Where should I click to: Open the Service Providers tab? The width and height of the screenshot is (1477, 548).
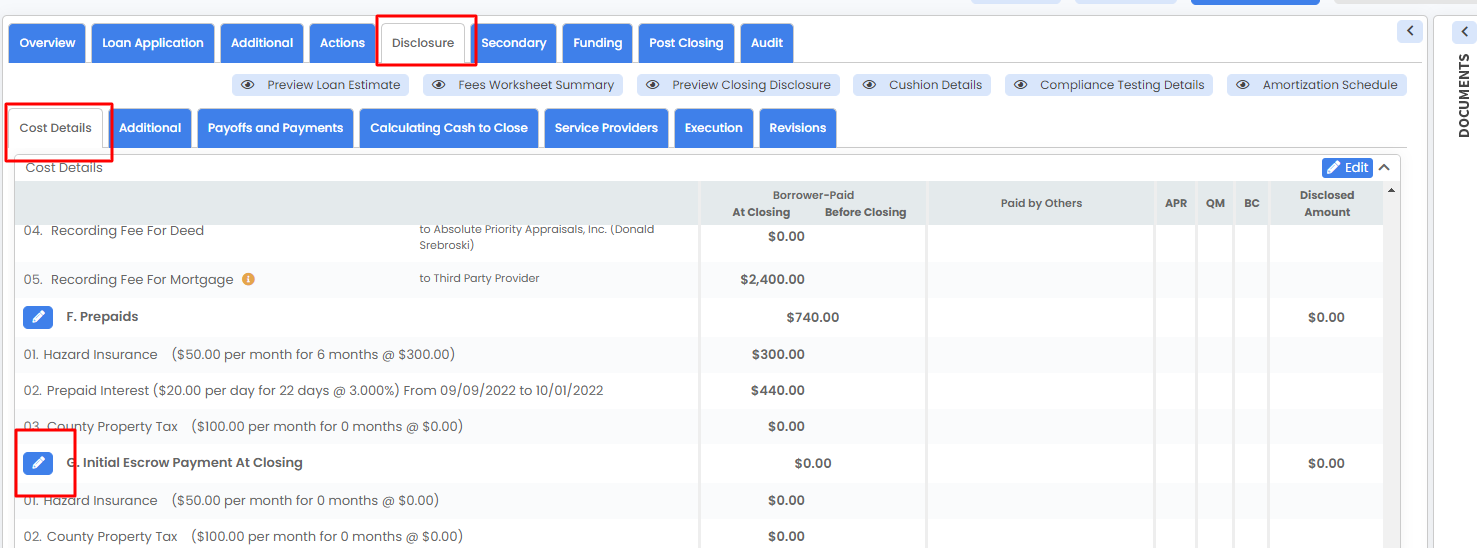click(606, 128)
